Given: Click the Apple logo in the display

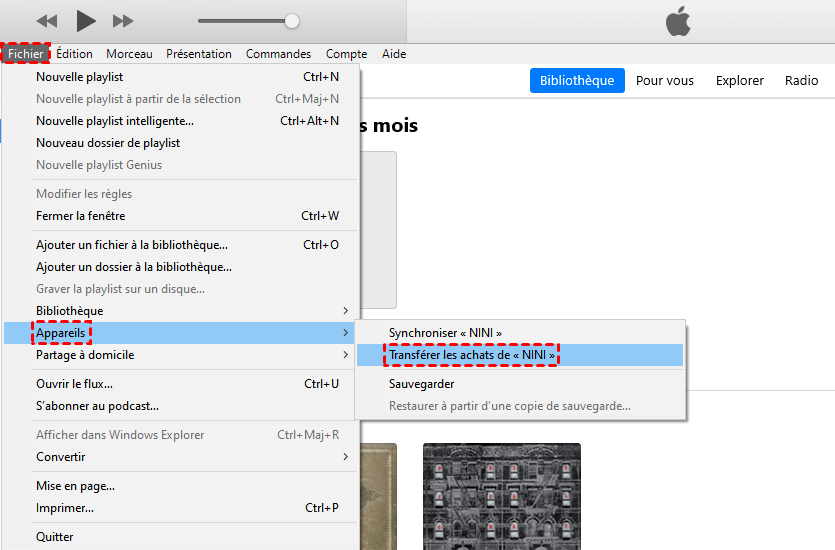Looking at the screenshot, I should pos(678,21).
